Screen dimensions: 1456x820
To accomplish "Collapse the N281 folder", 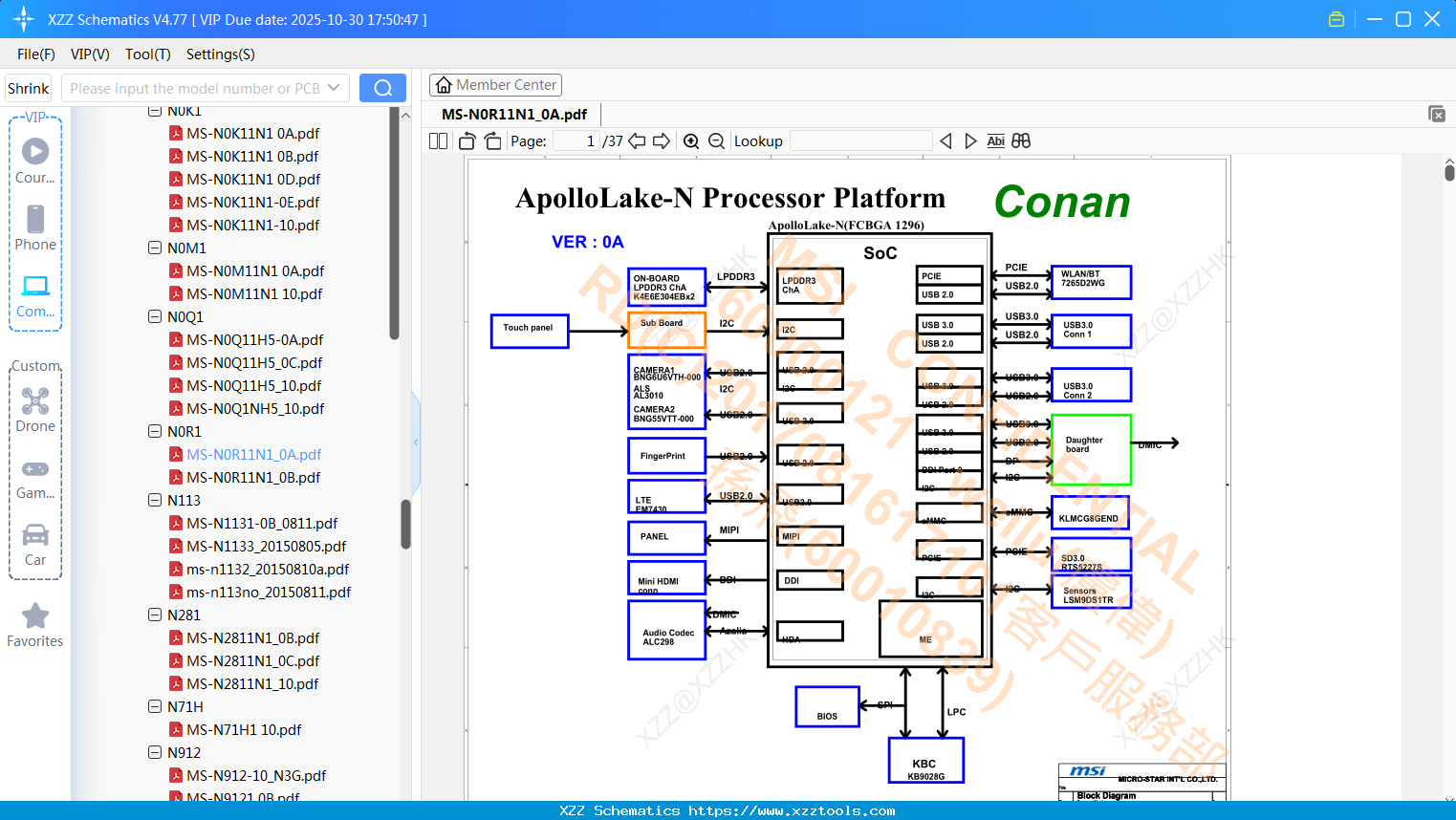I will [x=155, y=615].
